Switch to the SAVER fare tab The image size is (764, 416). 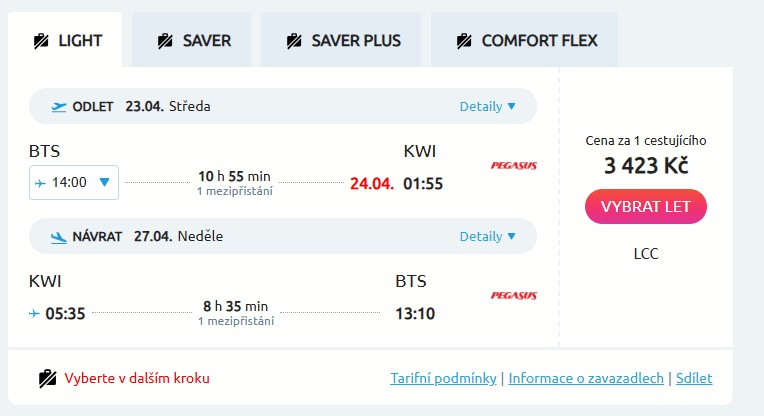[194, 41]
